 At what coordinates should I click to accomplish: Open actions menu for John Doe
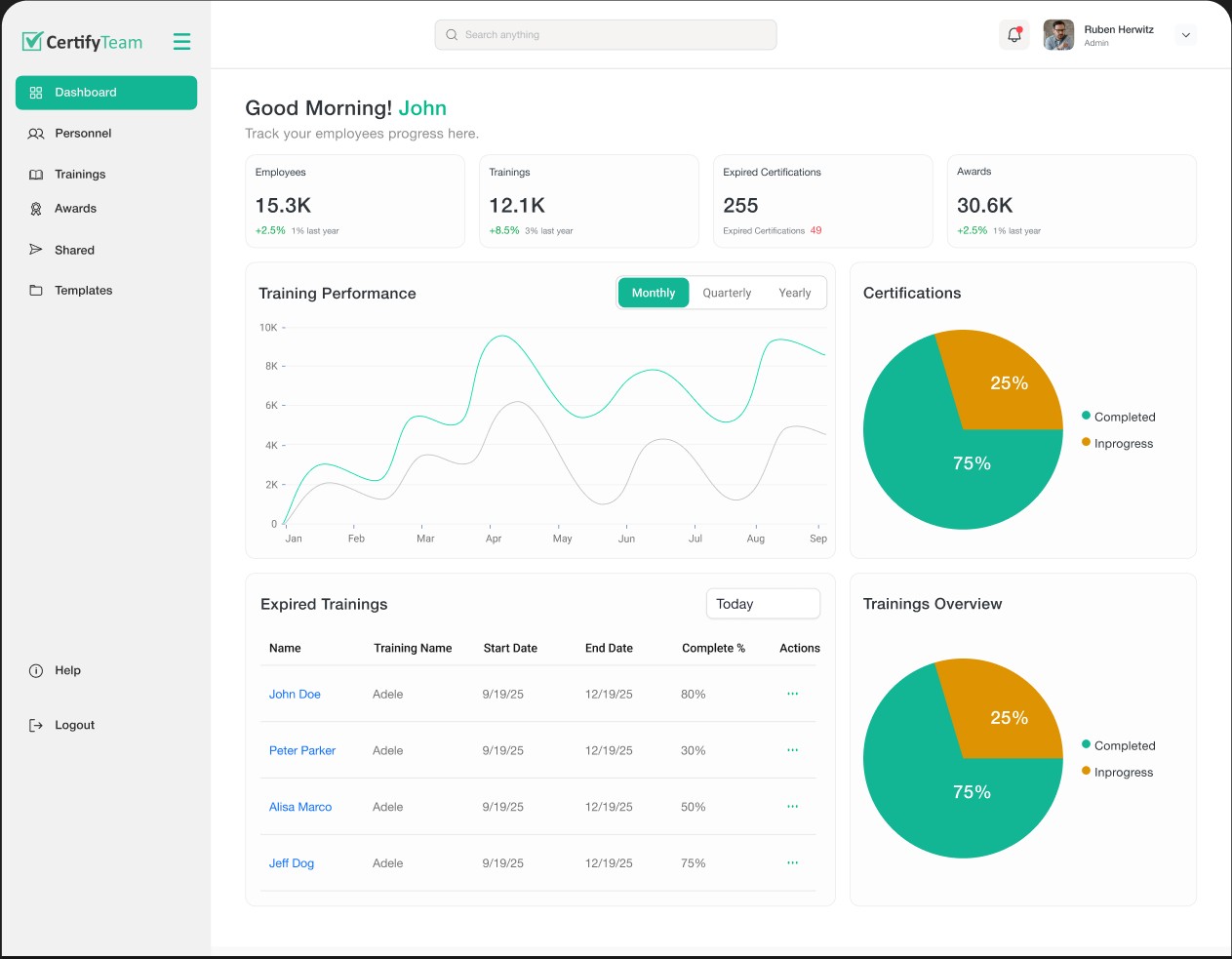792,694
